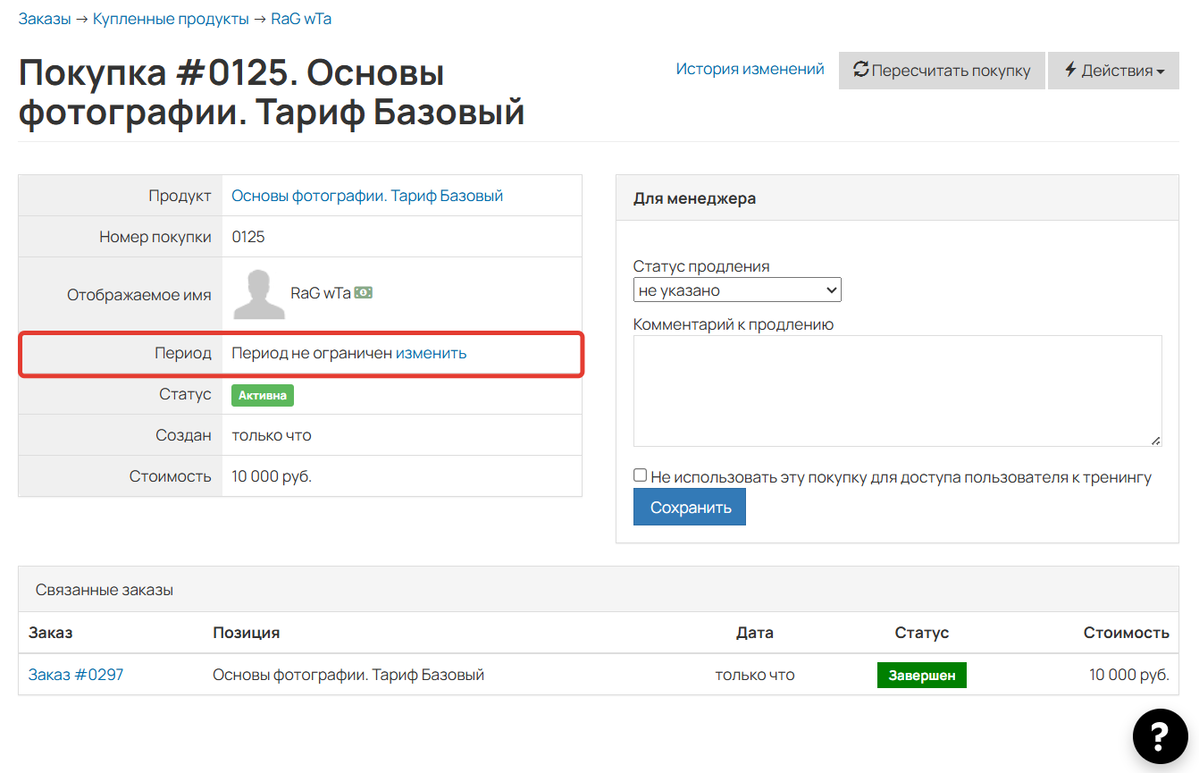Open the 'Статус продления' dropdown
1199x773 pixels.
pyautogui.click(x=737, y=290)
